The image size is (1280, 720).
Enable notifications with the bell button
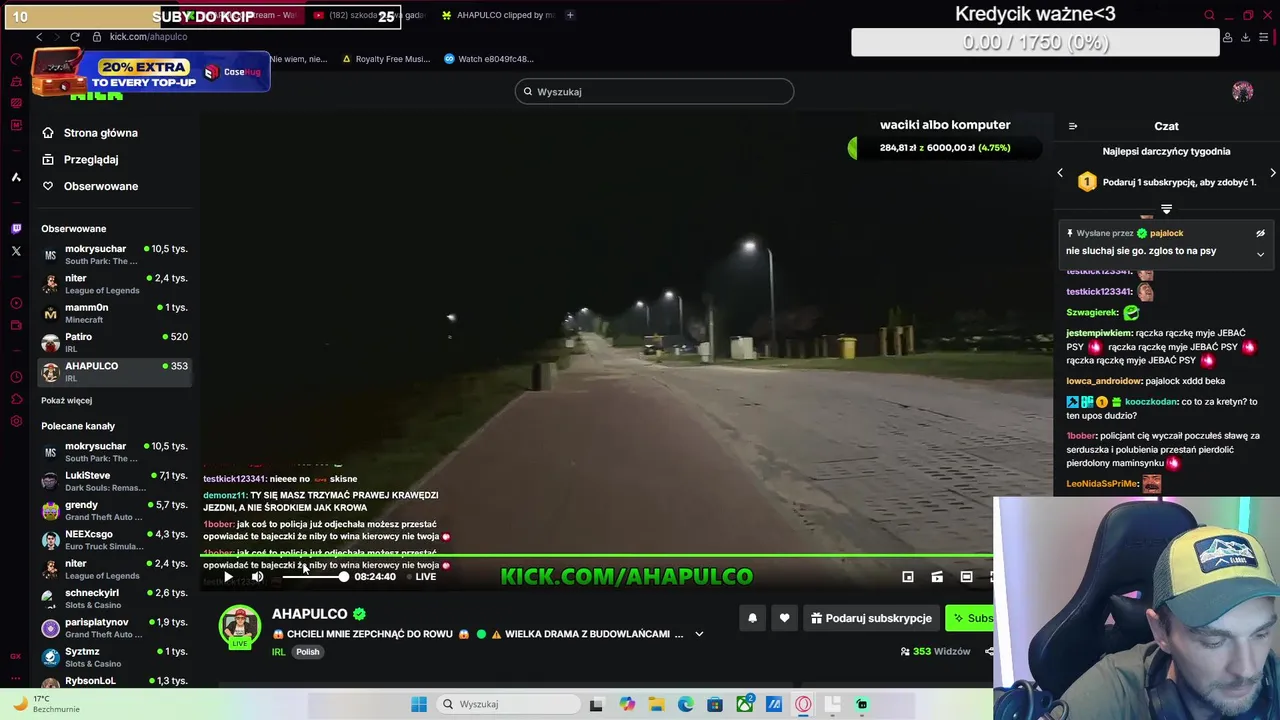click(x=752, y=618)
